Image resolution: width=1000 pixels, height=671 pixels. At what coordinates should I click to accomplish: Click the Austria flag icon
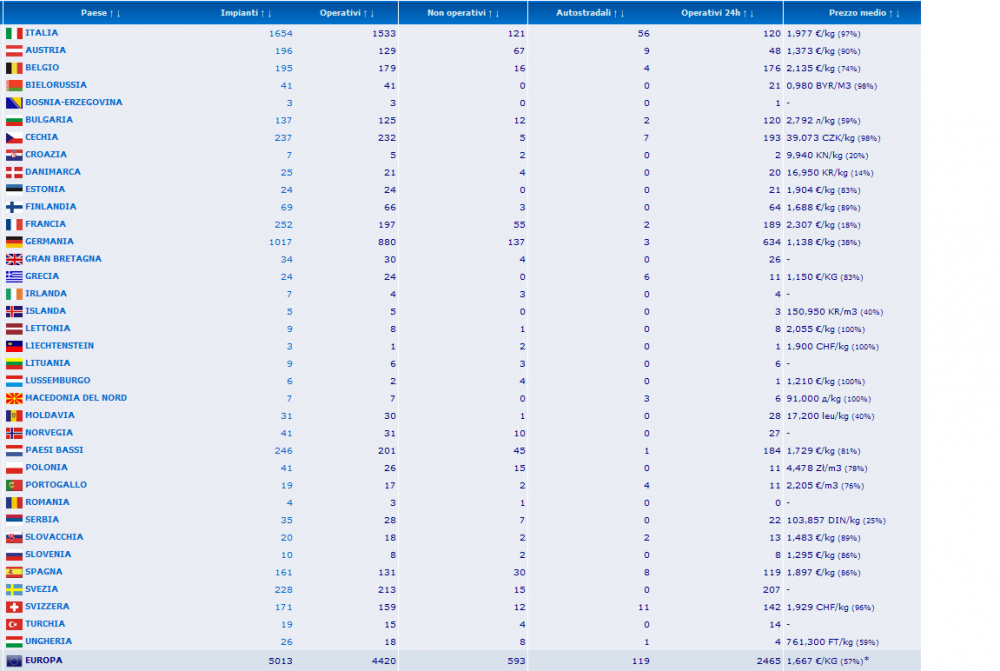coord(14,50)
